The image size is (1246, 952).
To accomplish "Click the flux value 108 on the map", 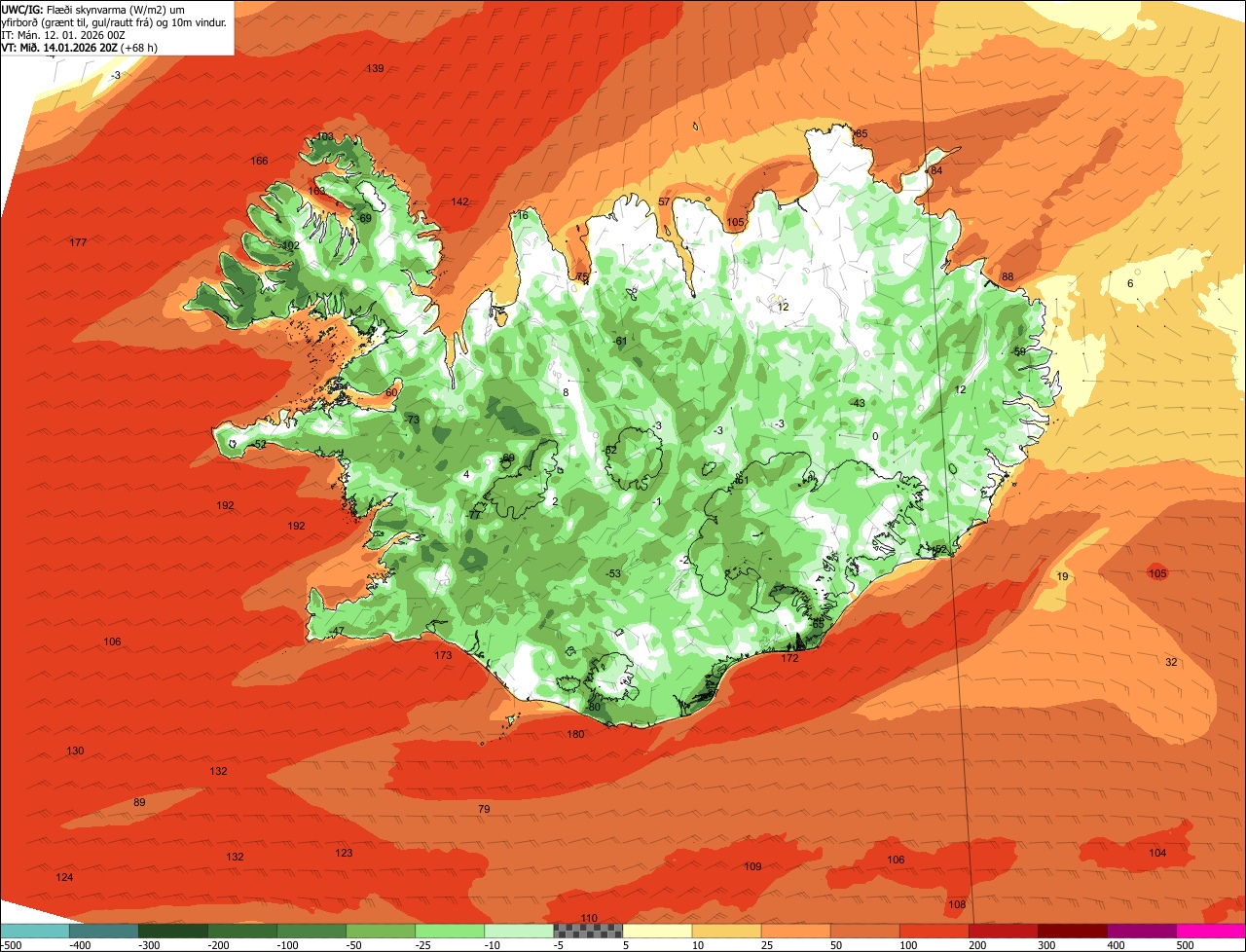I will click(957, 904).
